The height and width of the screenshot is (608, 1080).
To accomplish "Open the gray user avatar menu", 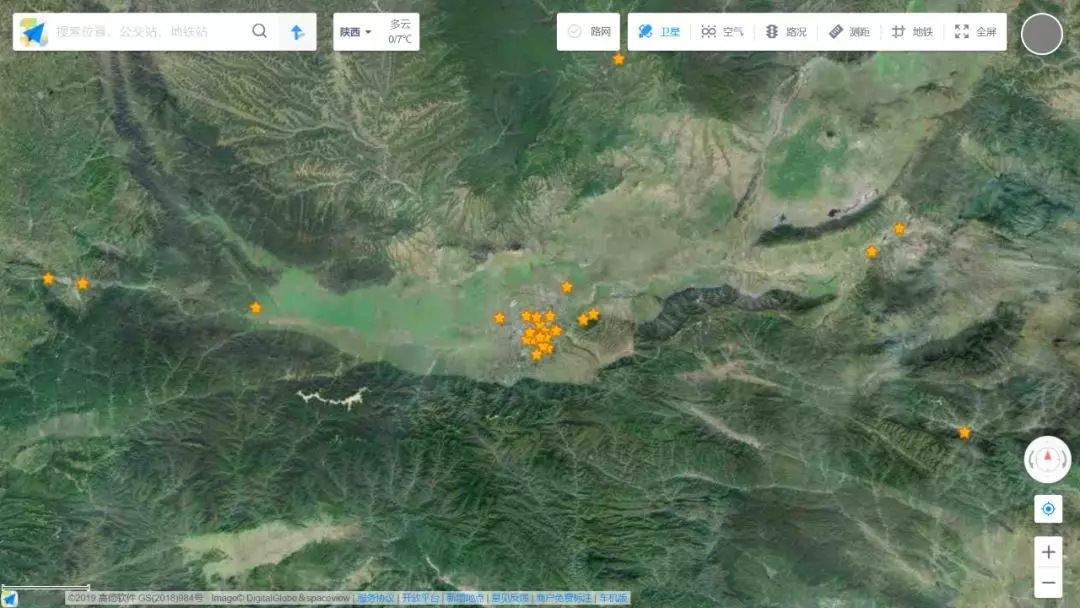I will point(1041,34).
